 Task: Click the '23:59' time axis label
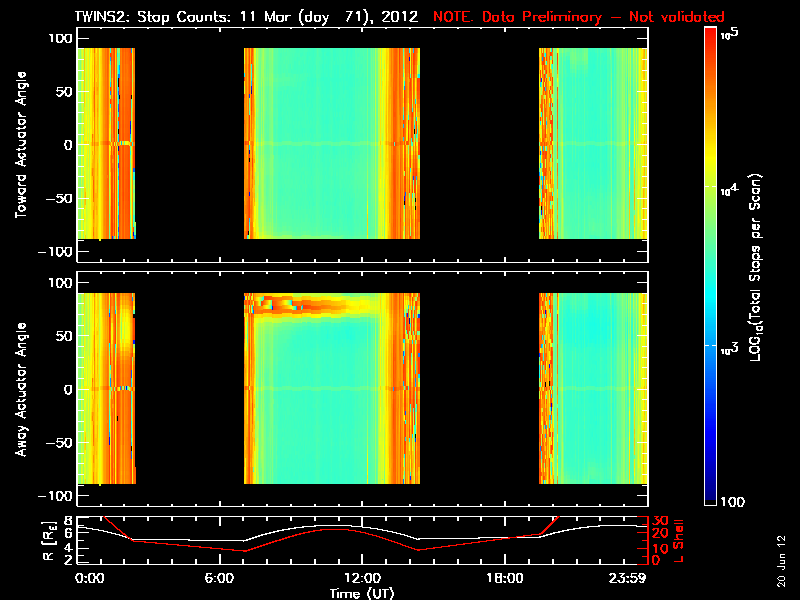[x=628, y=579]
